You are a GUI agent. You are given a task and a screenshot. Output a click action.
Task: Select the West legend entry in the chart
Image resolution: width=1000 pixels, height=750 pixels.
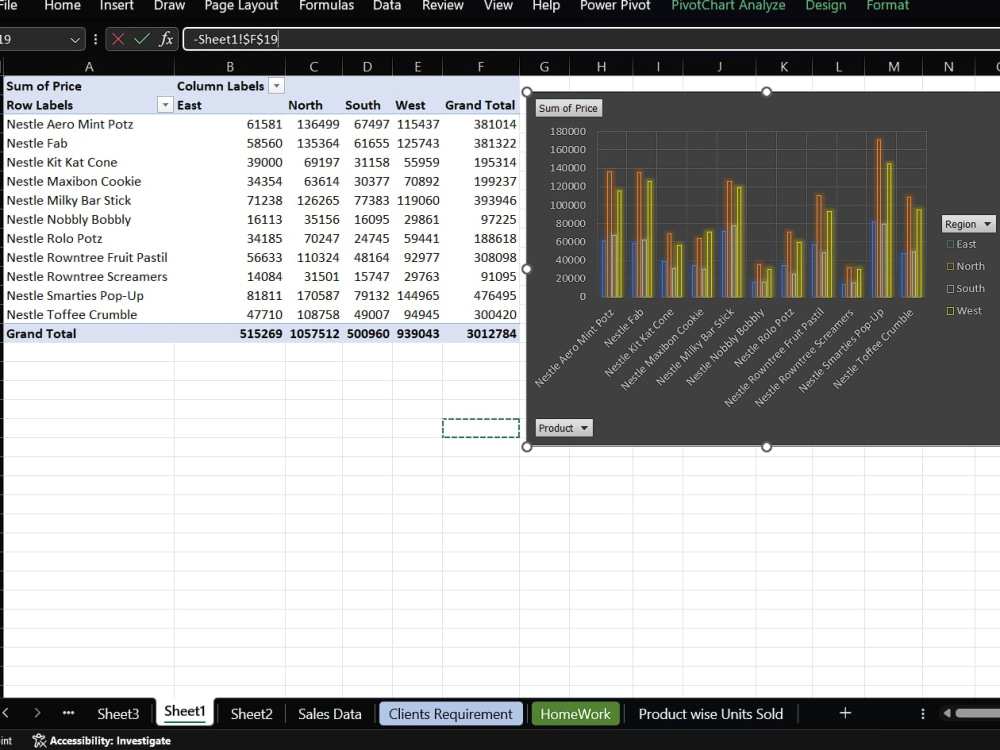[964, 311]
